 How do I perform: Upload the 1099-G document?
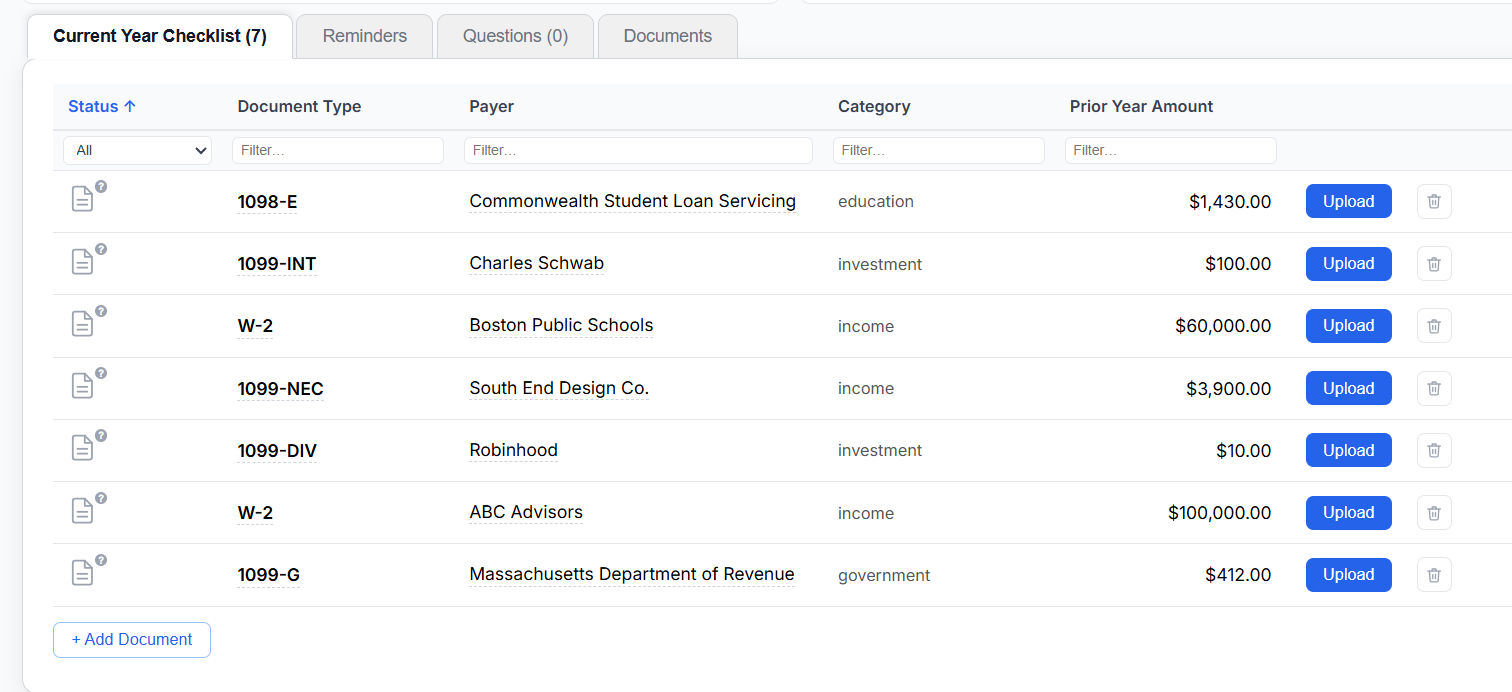click(x=1349, y=575)
